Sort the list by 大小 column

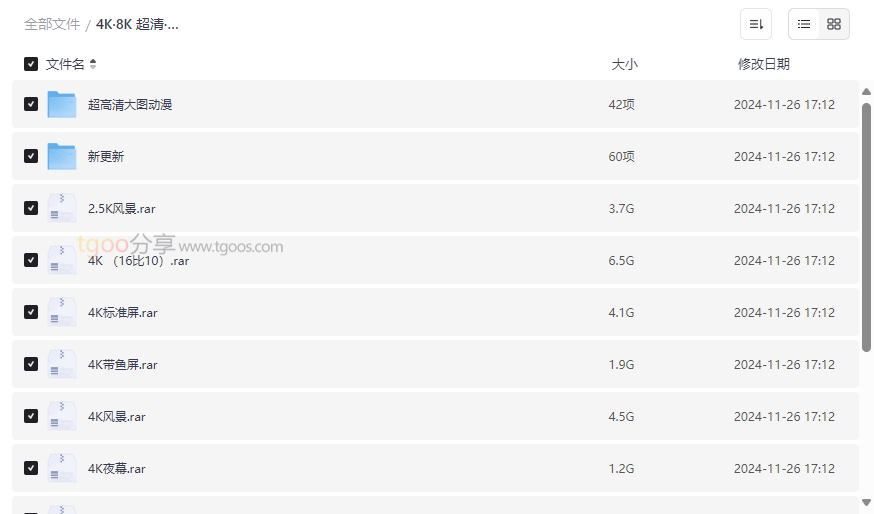[624, 64]
